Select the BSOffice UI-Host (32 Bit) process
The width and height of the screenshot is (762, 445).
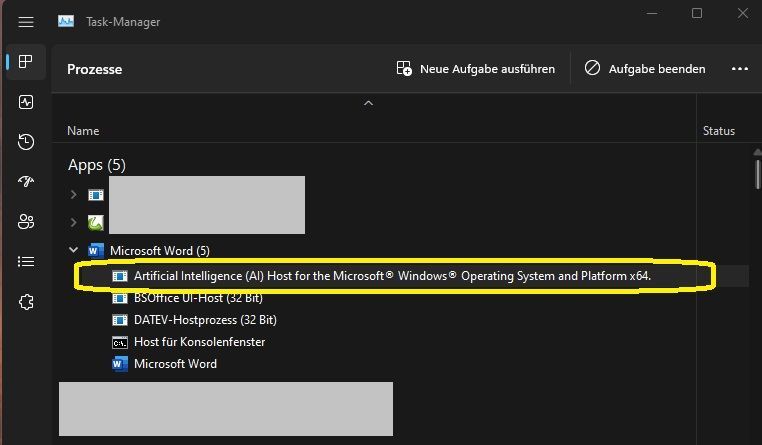(198, 298)
